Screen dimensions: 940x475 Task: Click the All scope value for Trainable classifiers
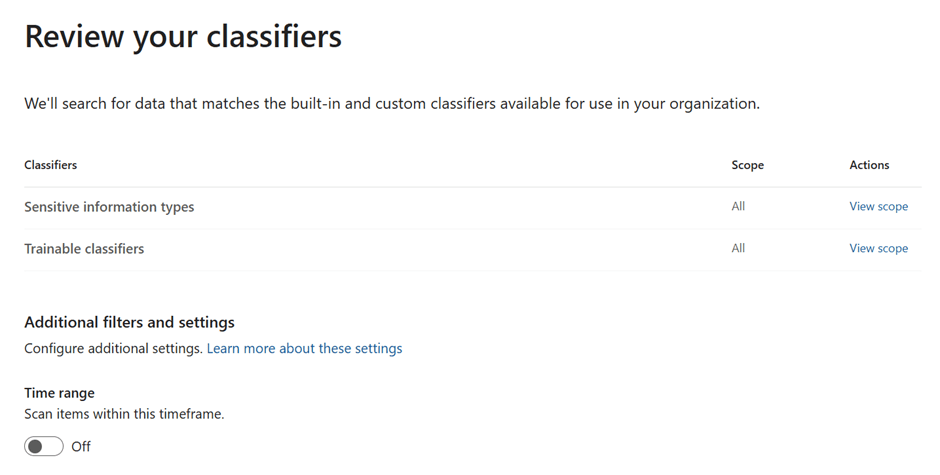point(738,249)
